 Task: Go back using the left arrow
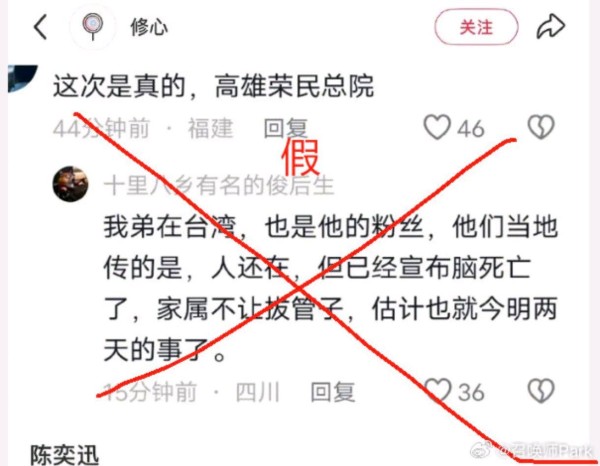point(41,27)
